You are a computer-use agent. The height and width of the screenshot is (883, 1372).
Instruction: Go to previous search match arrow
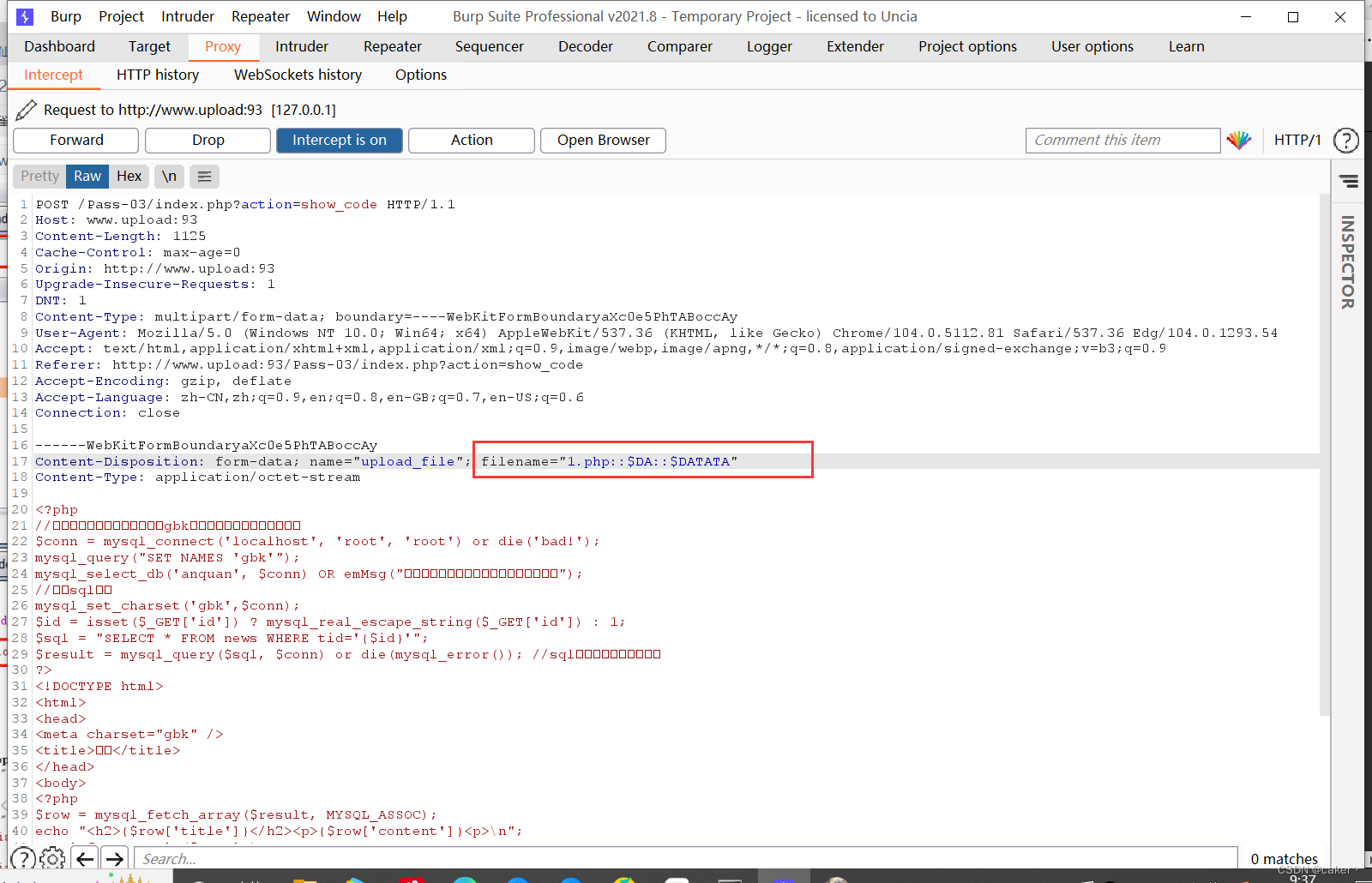pos(85,858)
